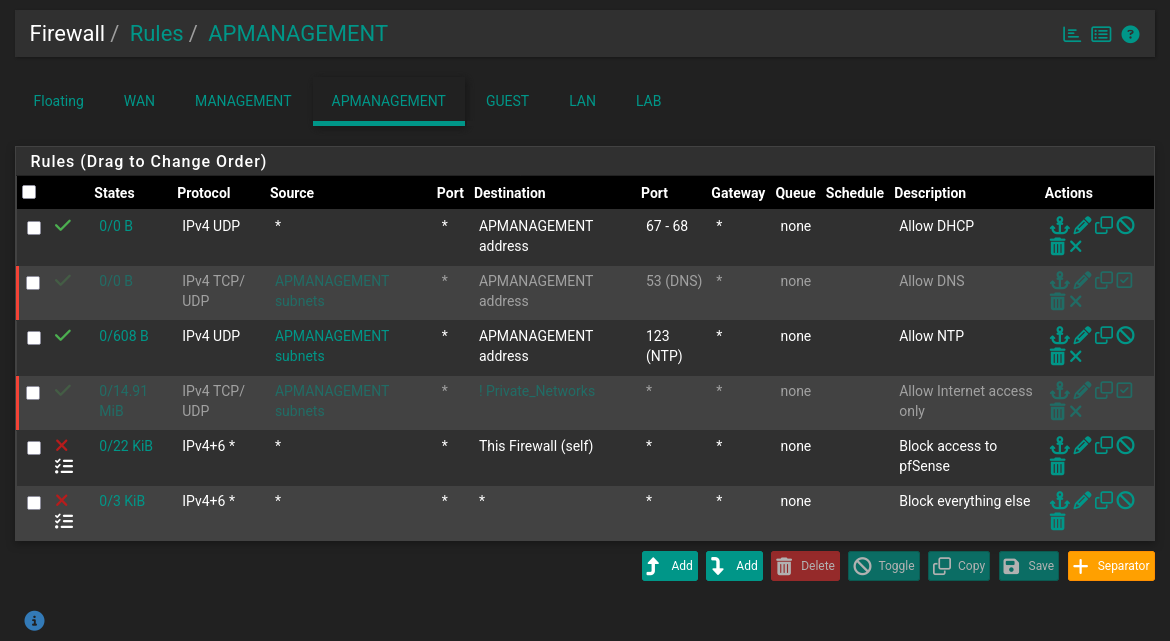Open the help icon in the header

pyautogui.click(x=1130, y=34)
